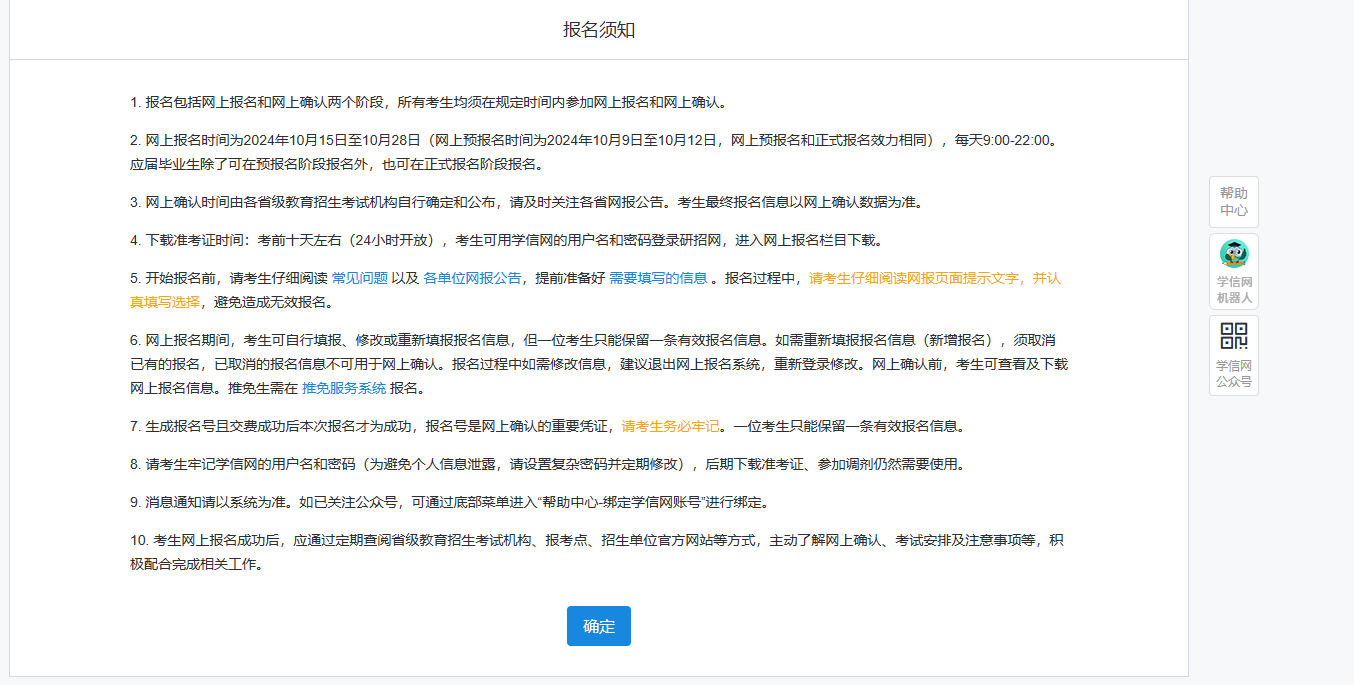Show the WeChat official account QR code
1354x685 pixels.
pyautogui.click(x=1233, y=355)
